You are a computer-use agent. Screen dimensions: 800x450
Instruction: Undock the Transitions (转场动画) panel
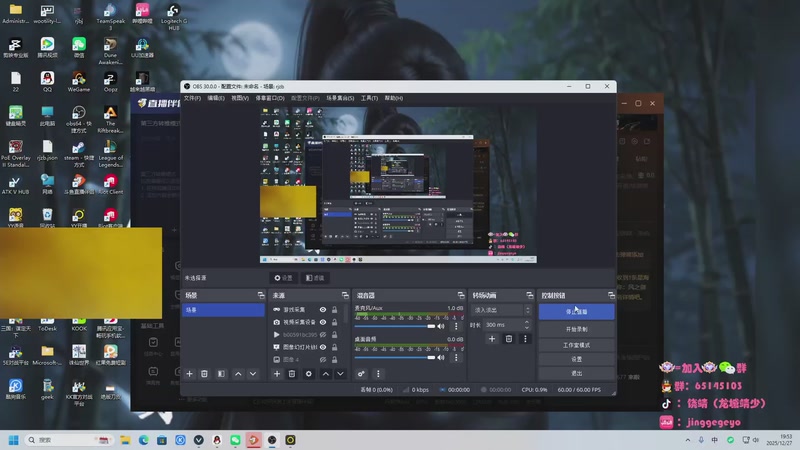tap(530, 295)
